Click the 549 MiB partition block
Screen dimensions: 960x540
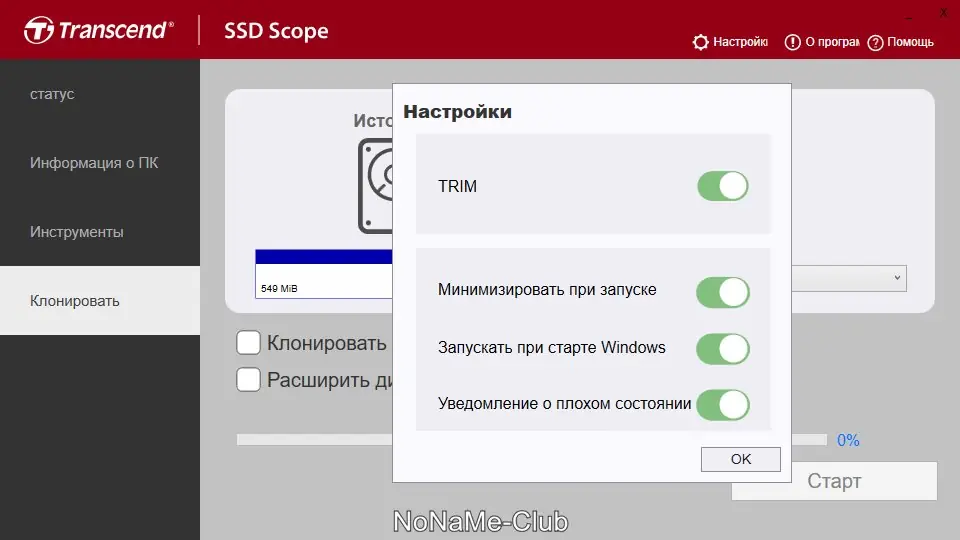tap(324, 281)
